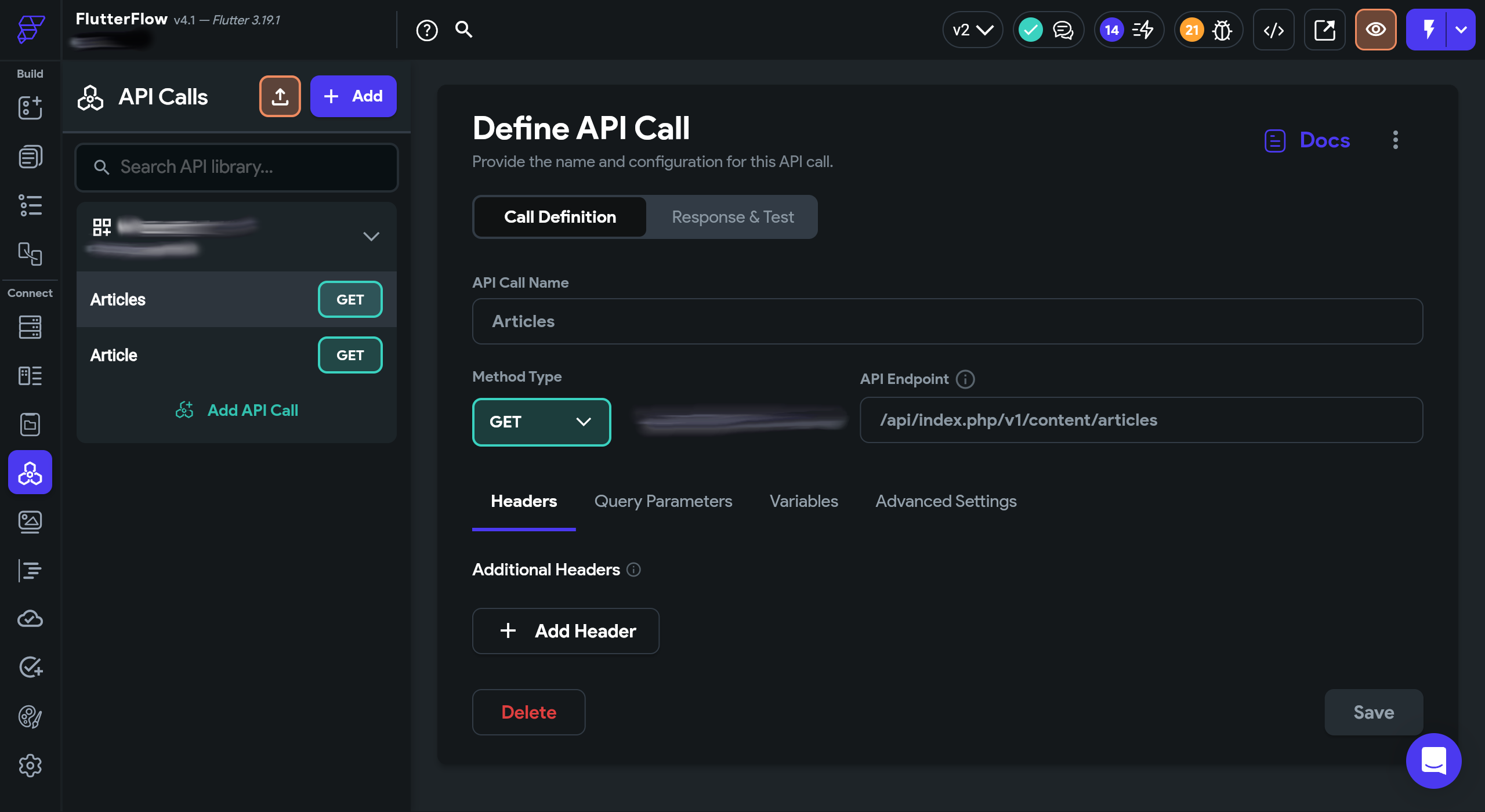Open the developer code view icon

1273,30
